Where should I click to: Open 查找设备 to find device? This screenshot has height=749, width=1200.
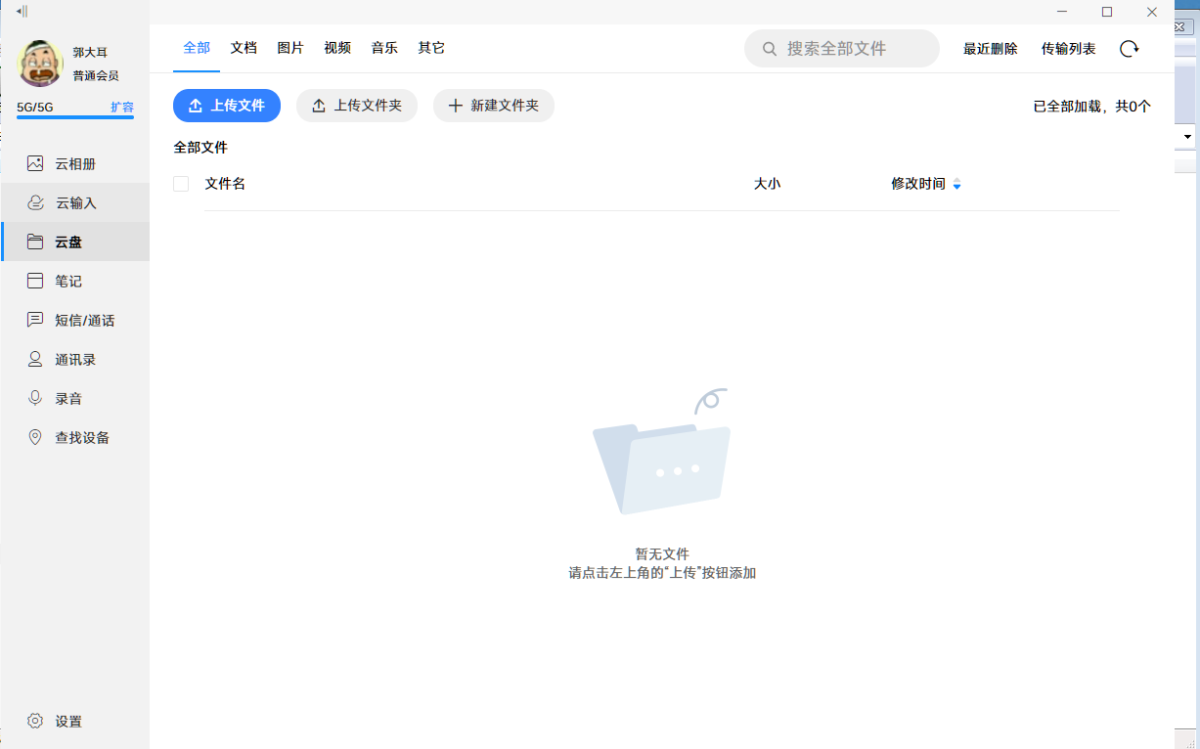coord(78,437)
